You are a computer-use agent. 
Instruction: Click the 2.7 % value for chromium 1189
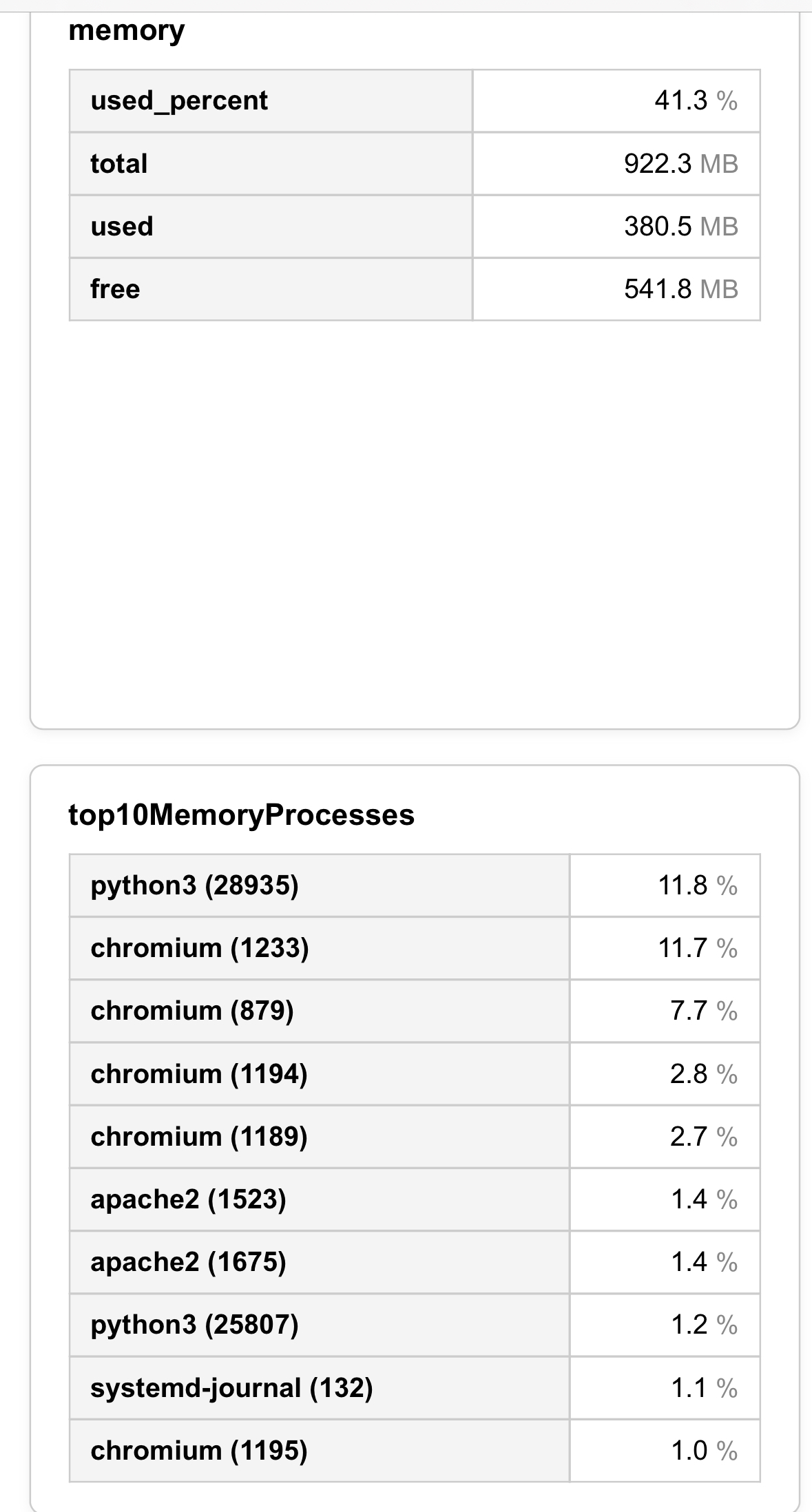[703, 1137]
